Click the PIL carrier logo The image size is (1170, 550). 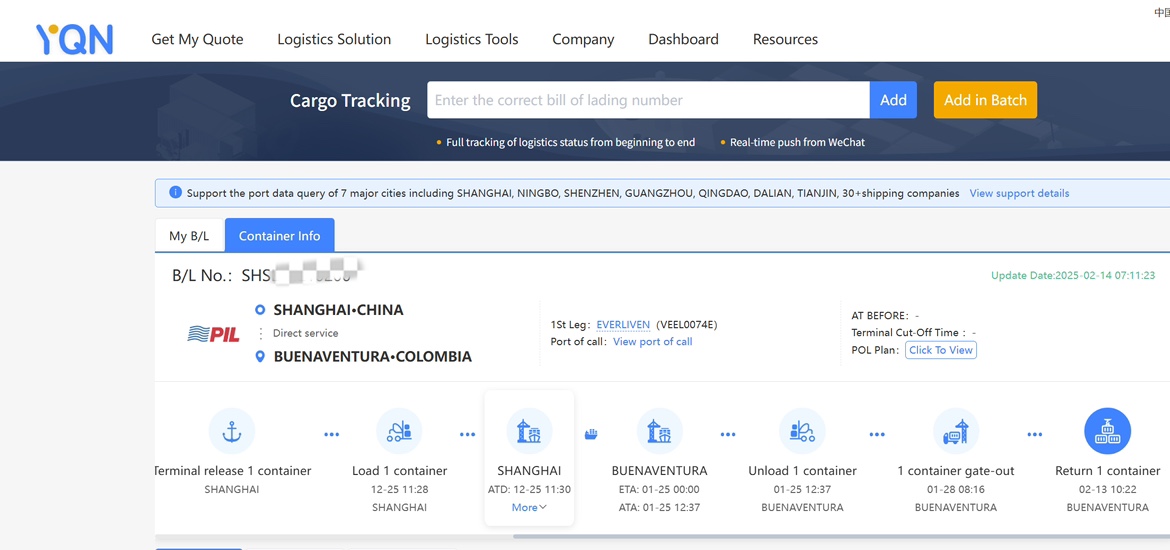213,334
